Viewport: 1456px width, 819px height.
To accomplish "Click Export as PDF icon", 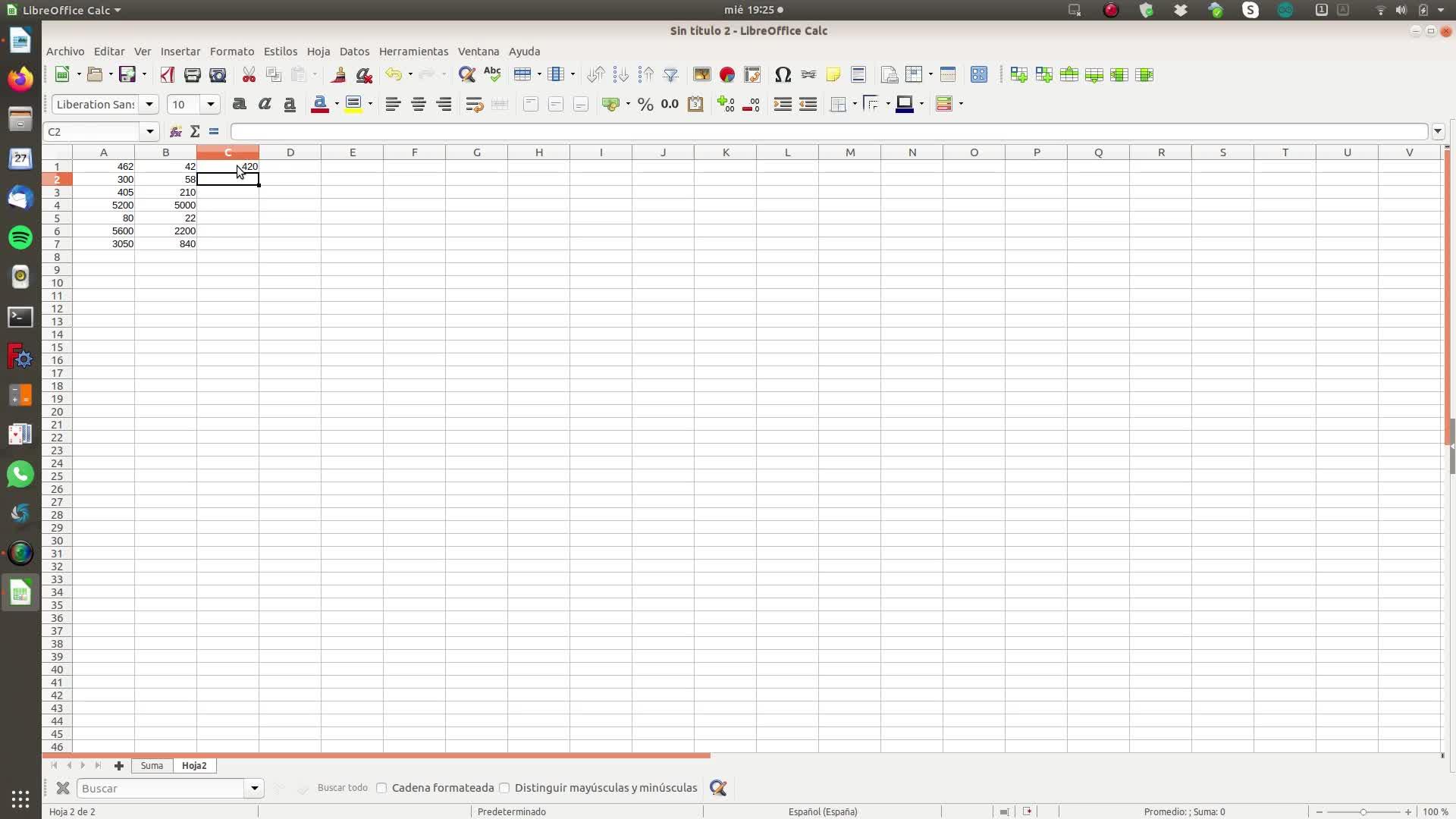I will point(167,74).
